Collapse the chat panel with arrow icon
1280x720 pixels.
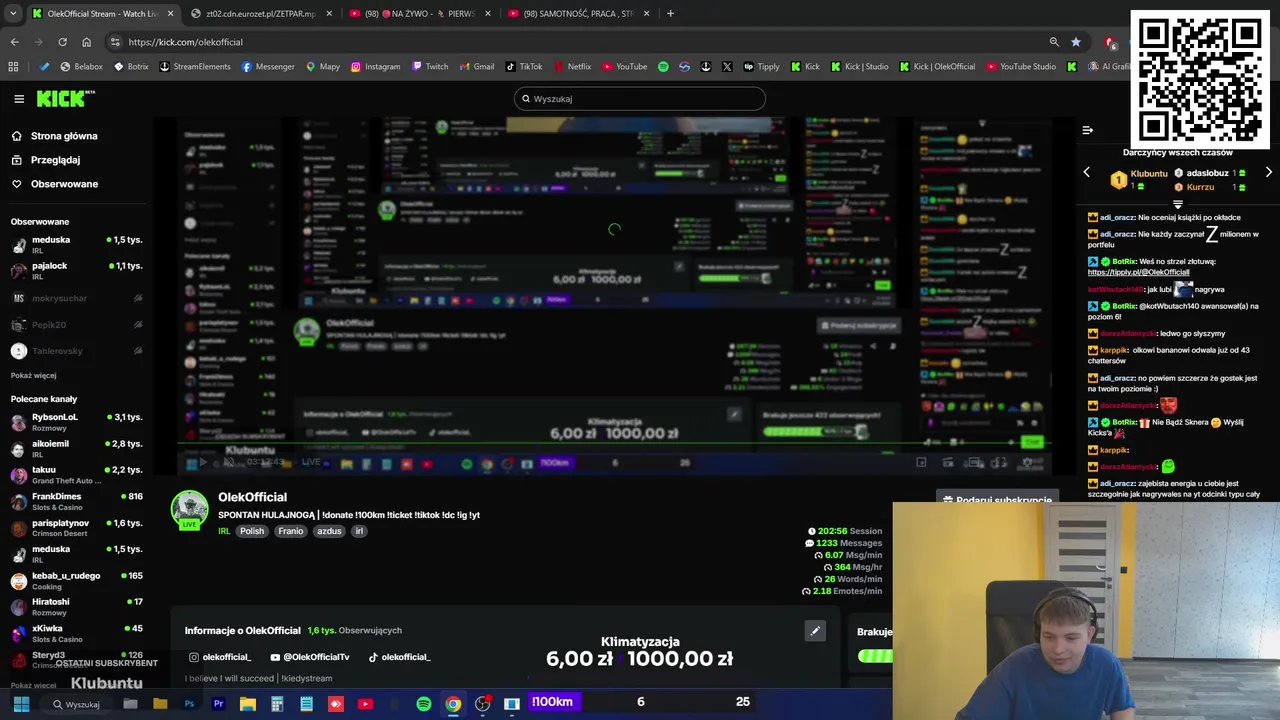1087,130
